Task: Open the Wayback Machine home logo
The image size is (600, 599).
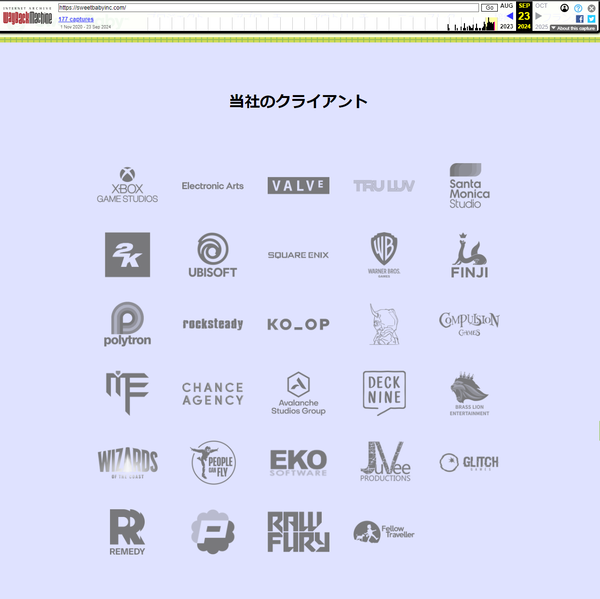Action: (x=27, y=16)
